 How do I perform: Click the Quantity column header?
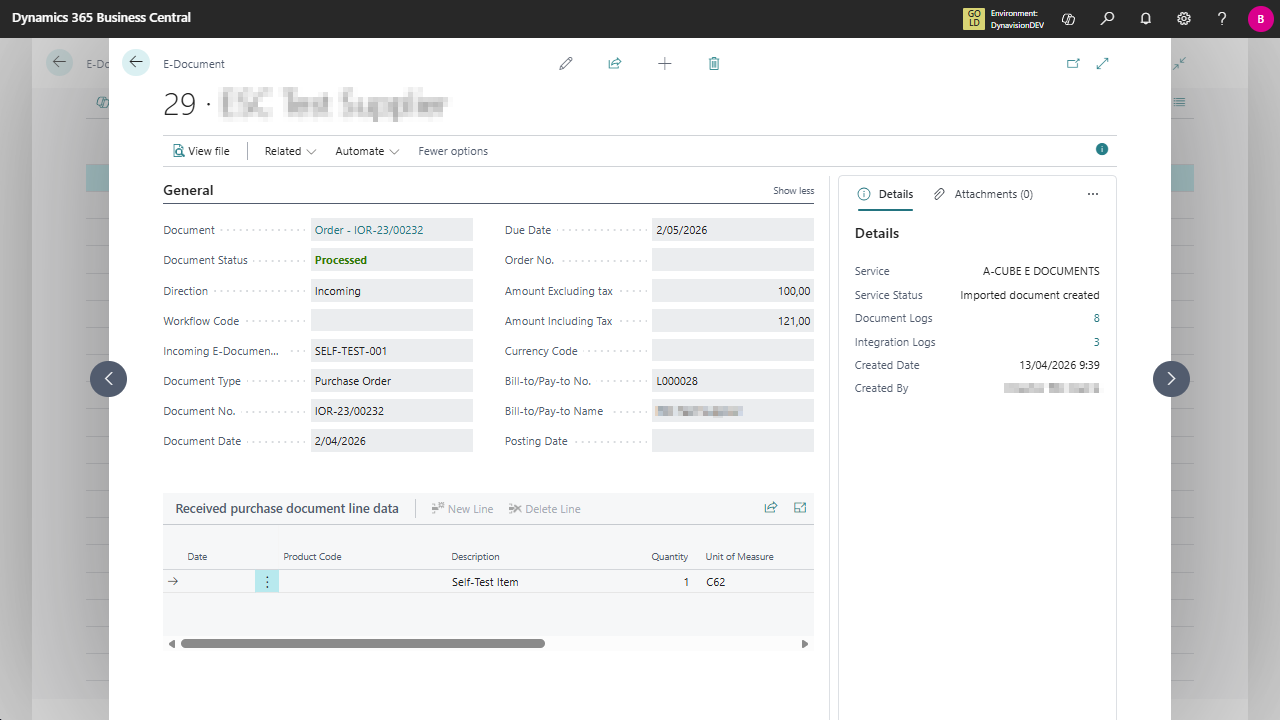670,557
